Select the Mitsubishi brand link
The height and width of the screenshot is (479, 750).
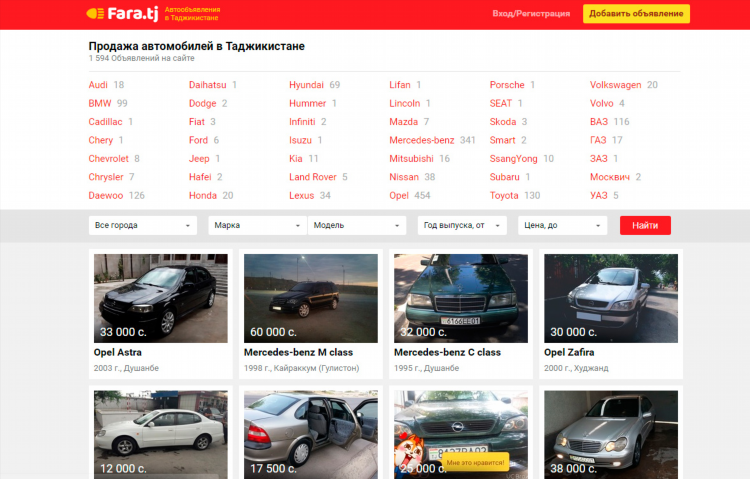pos(411,158)
